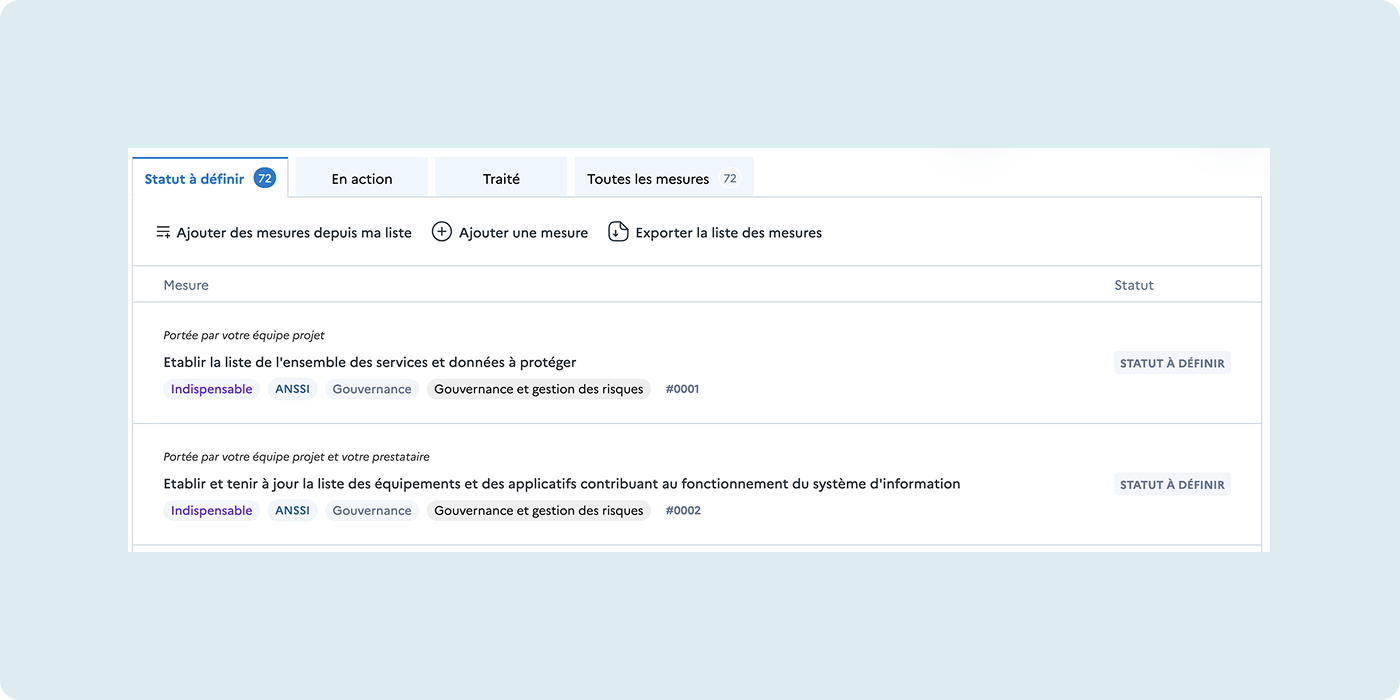Click the circled plus icon for 'Ajouter une mesure'
Viewport: 1400px width, 700px height.
(441, 233)
